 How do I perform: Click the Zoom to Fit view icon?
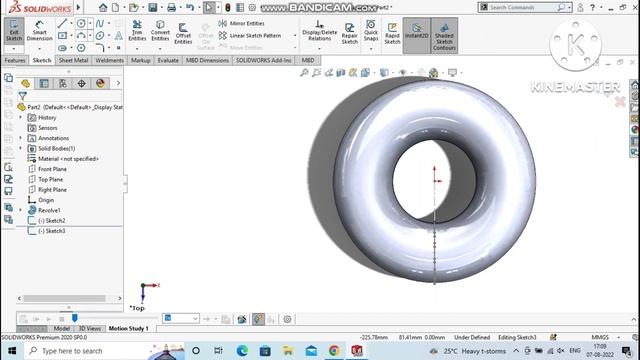pos(304,73)
